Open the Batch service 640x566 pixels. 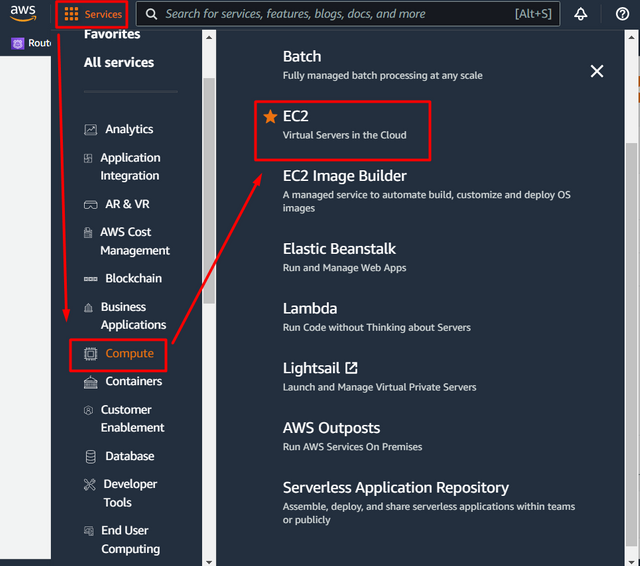click(302, 57)
